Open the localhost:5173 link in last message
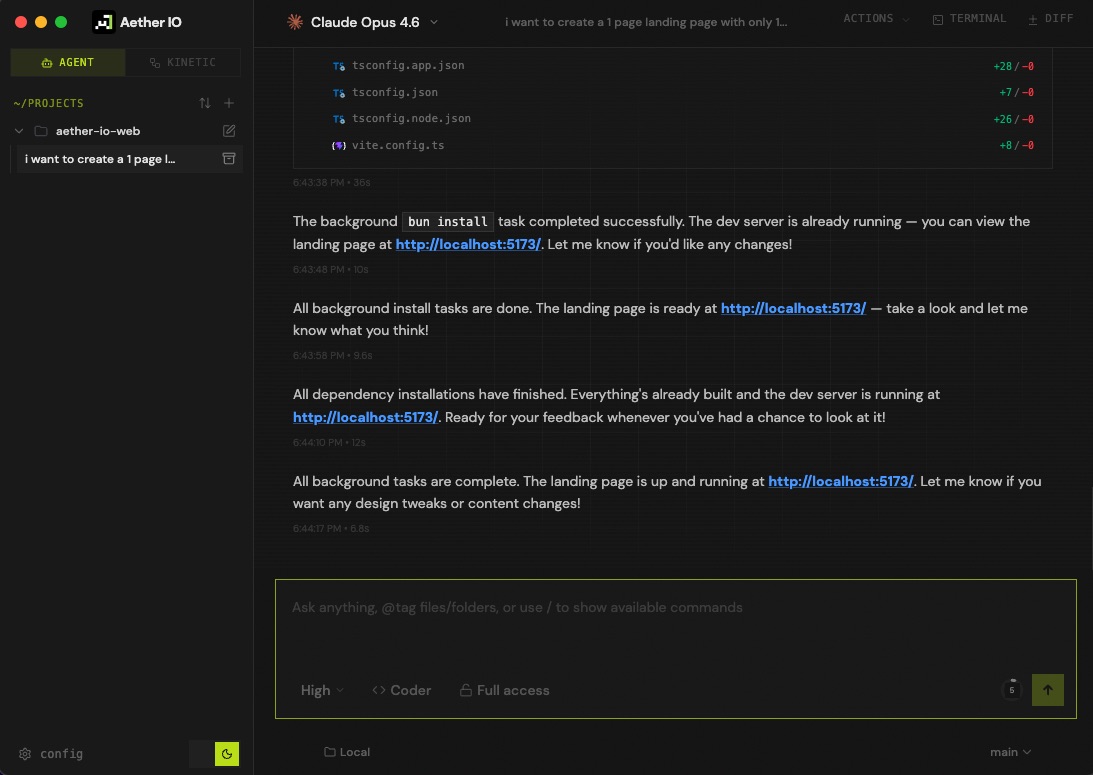 point(840,481)
